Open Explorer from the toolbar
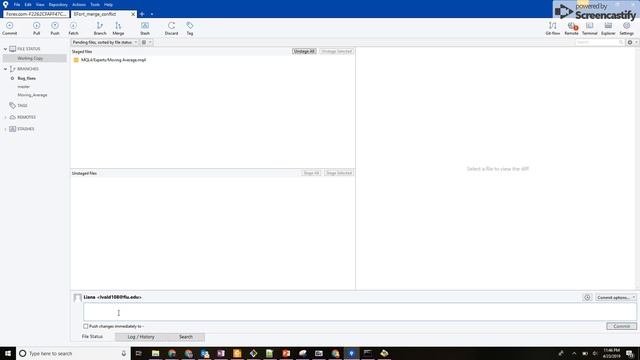 point(608,28)
